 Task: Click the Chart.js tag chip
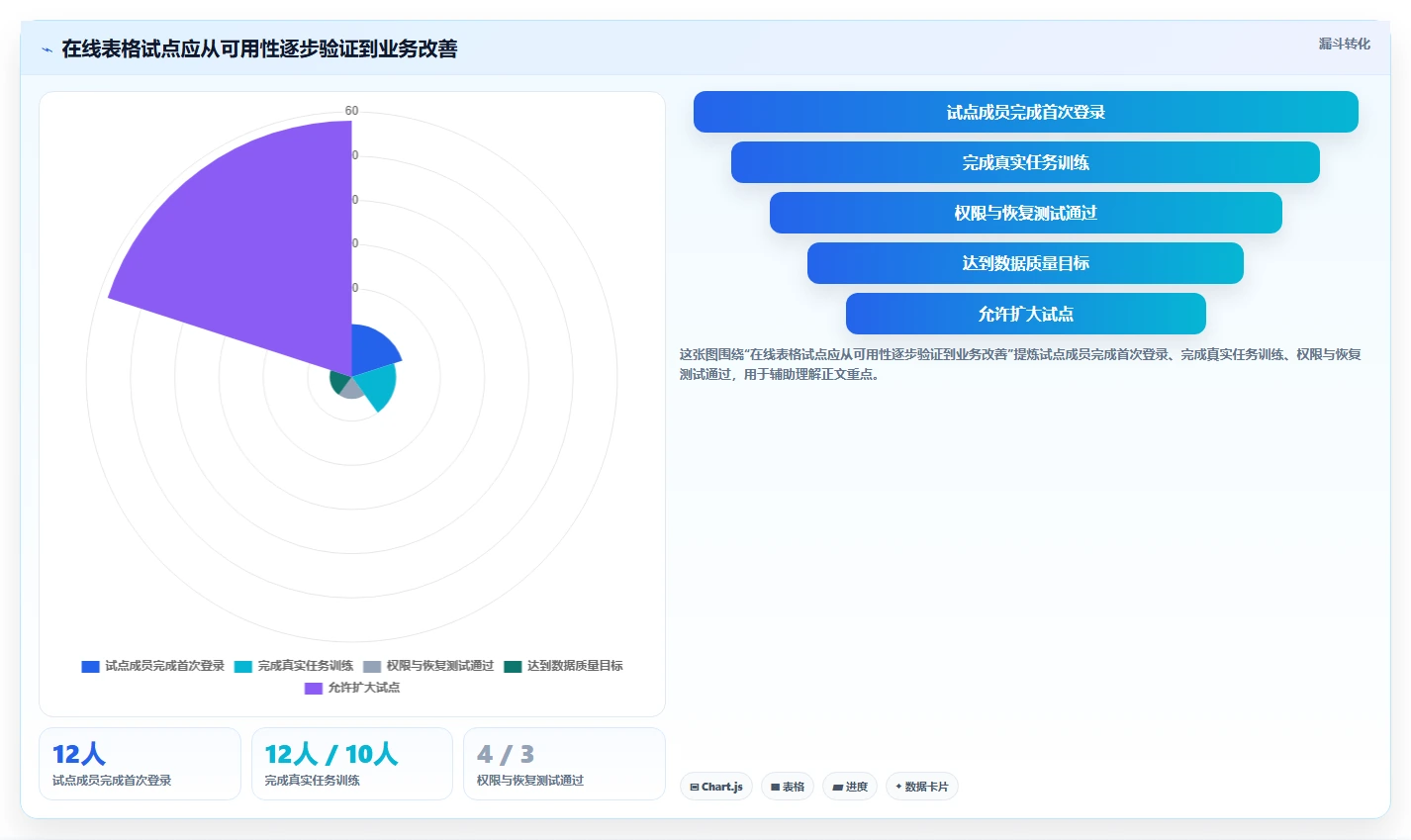click(x=716, y=787)
